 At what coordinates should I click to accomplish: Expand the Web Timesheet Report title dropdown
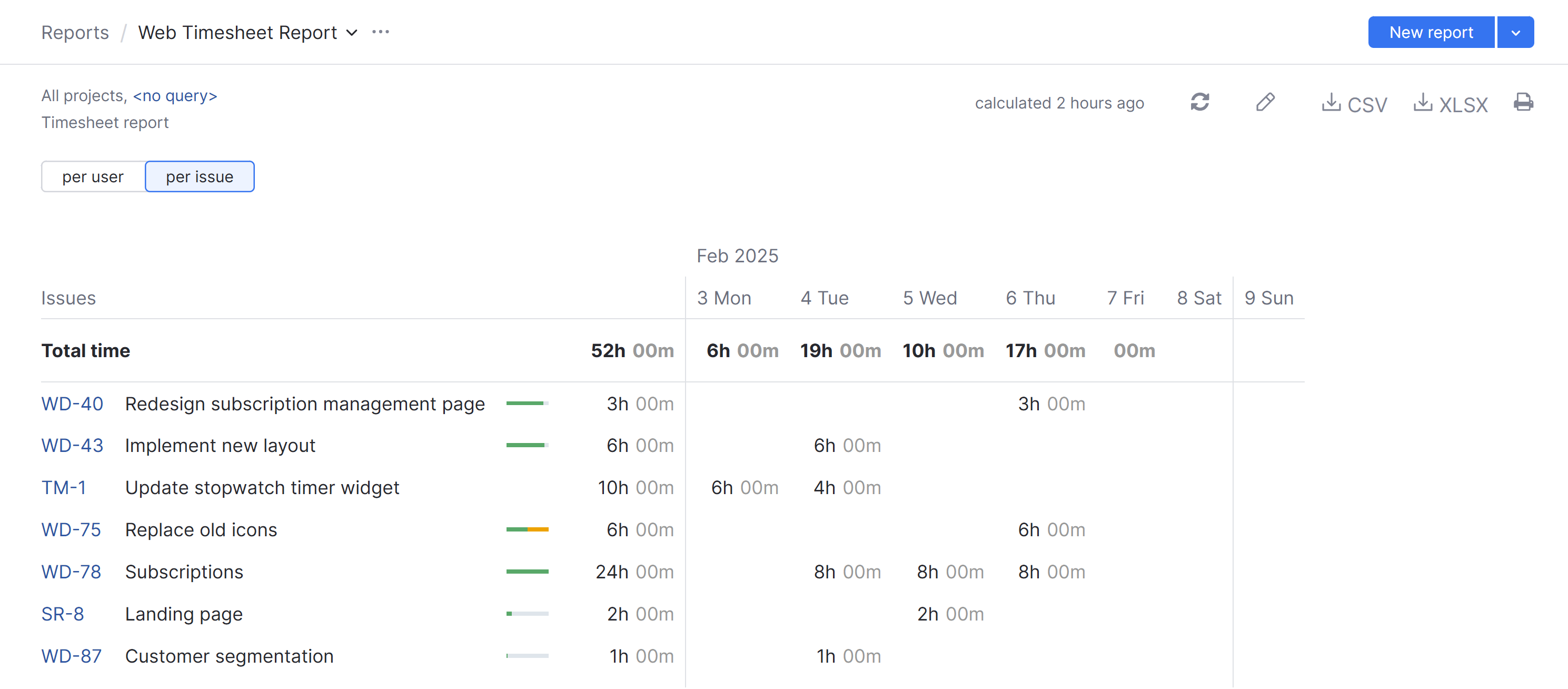point(352,33)
